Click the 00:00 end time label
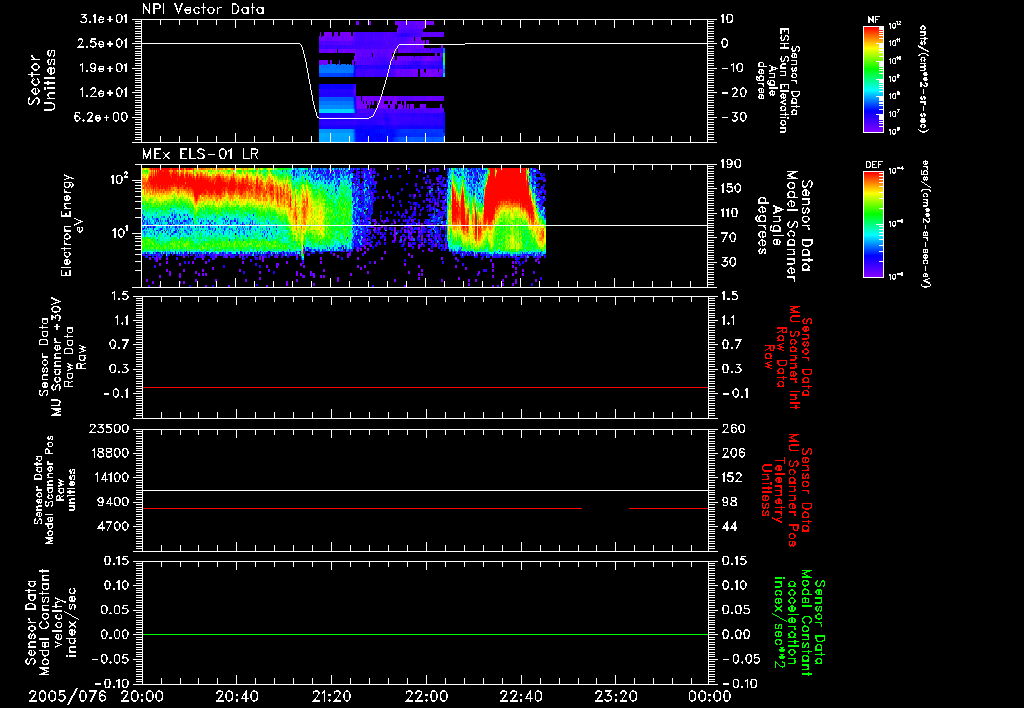 [709, 695]
